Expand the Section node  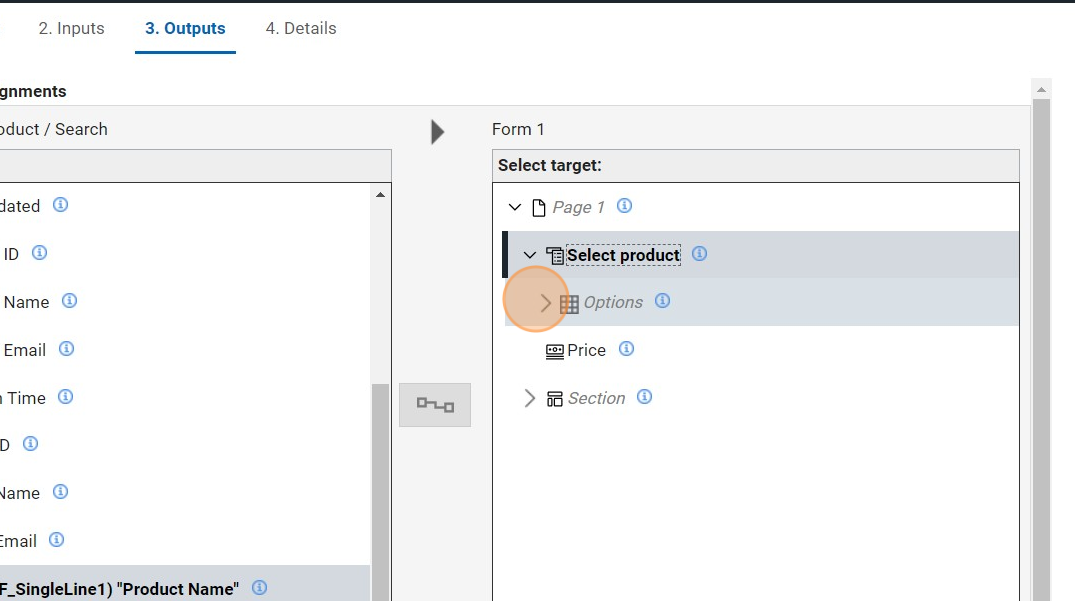click(530, 398)
